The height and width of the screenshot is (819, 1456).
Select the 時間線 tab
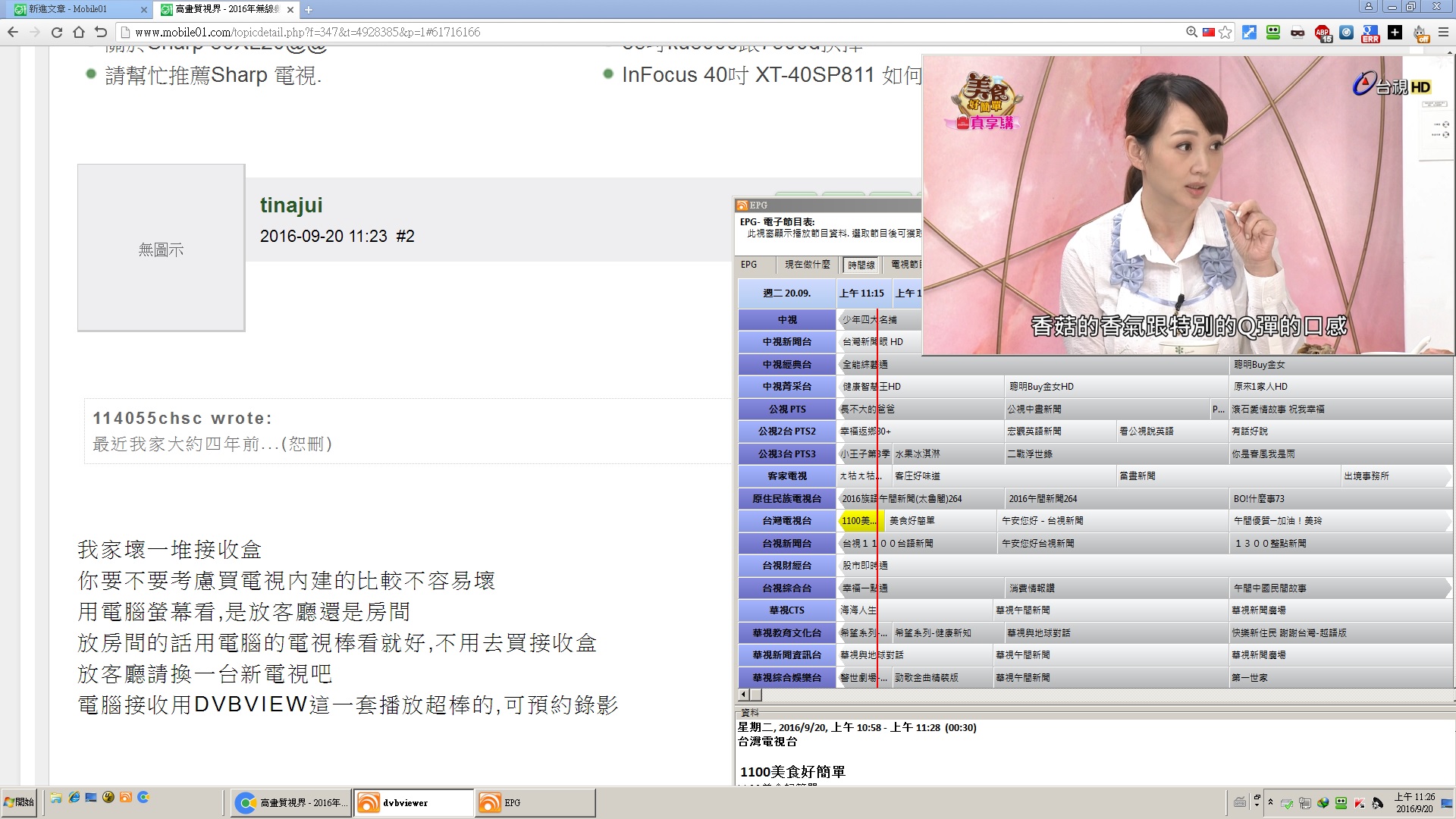point(861,265)
